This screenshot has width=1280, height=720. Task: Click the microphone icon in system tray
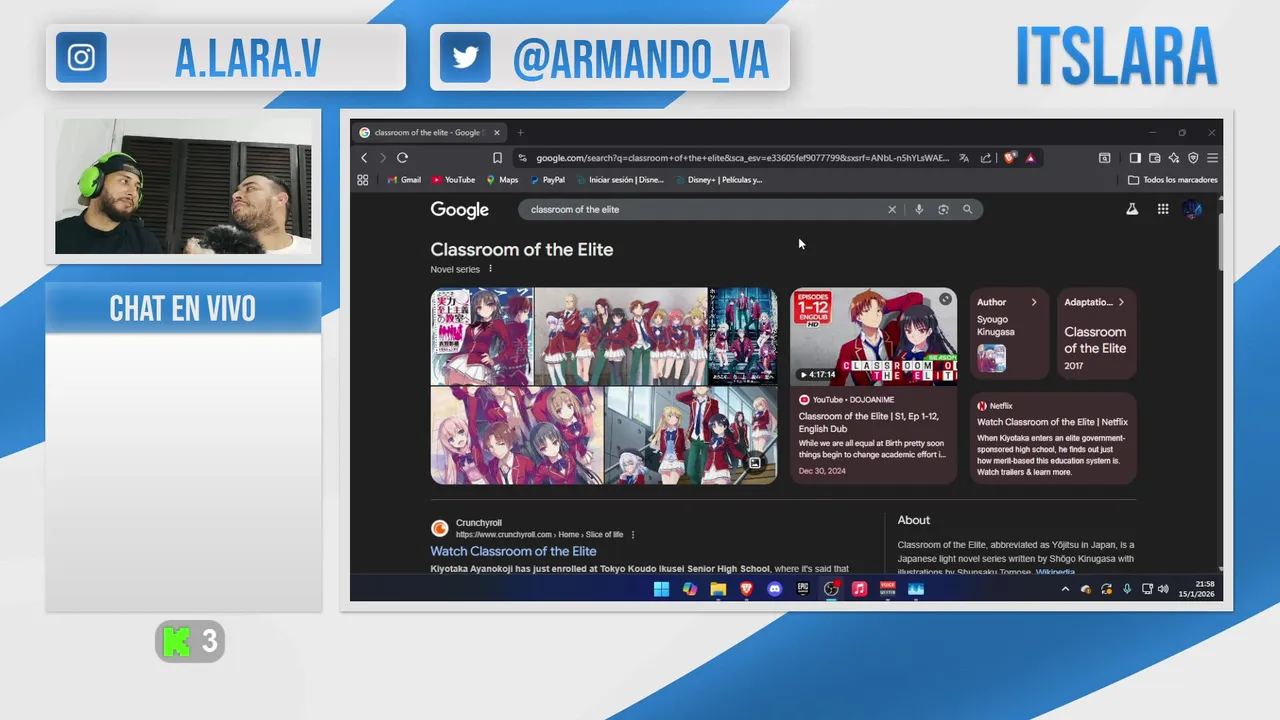click(1127, 589)
